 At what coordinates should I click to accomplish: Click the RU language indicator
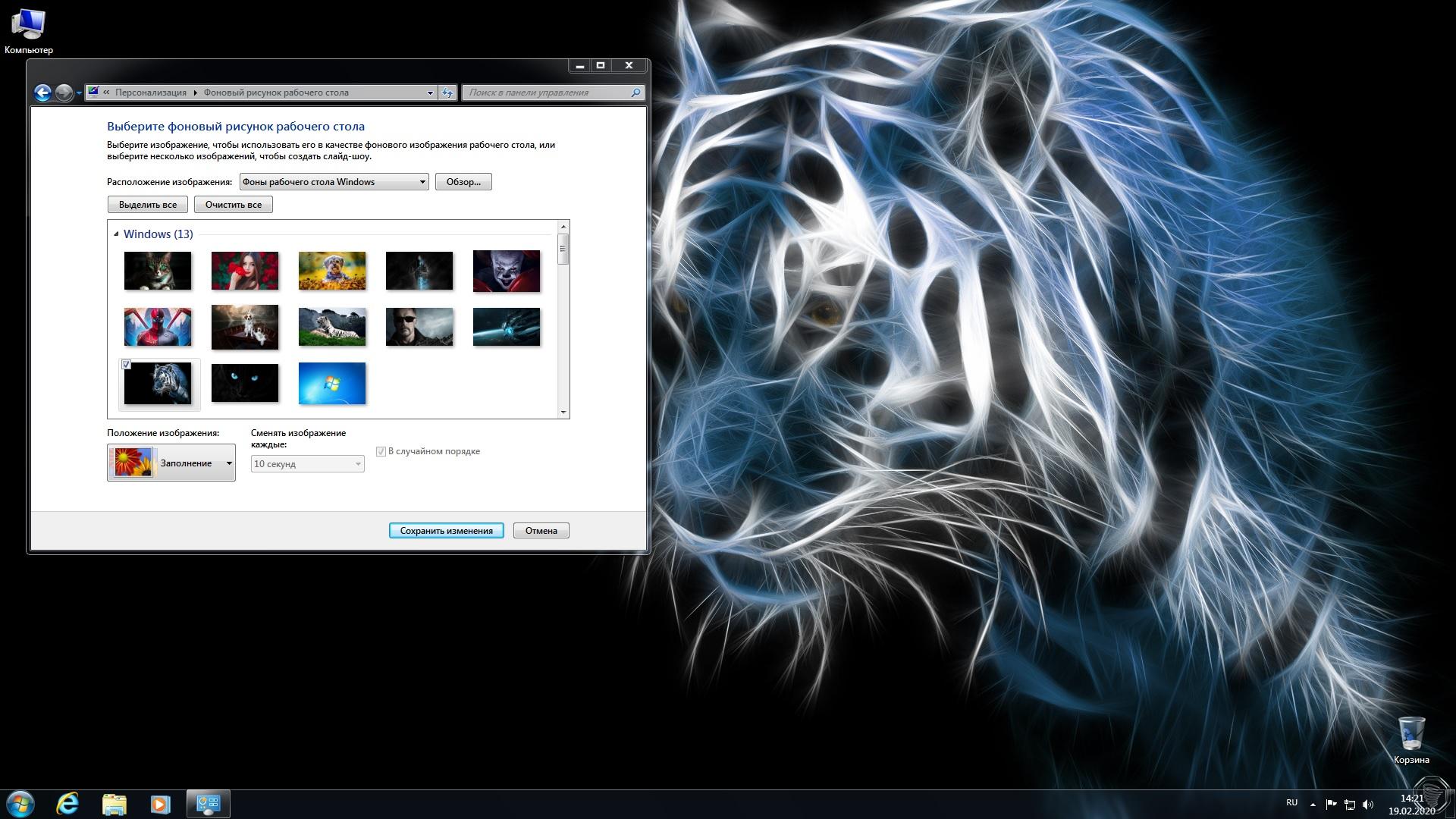1291,802
